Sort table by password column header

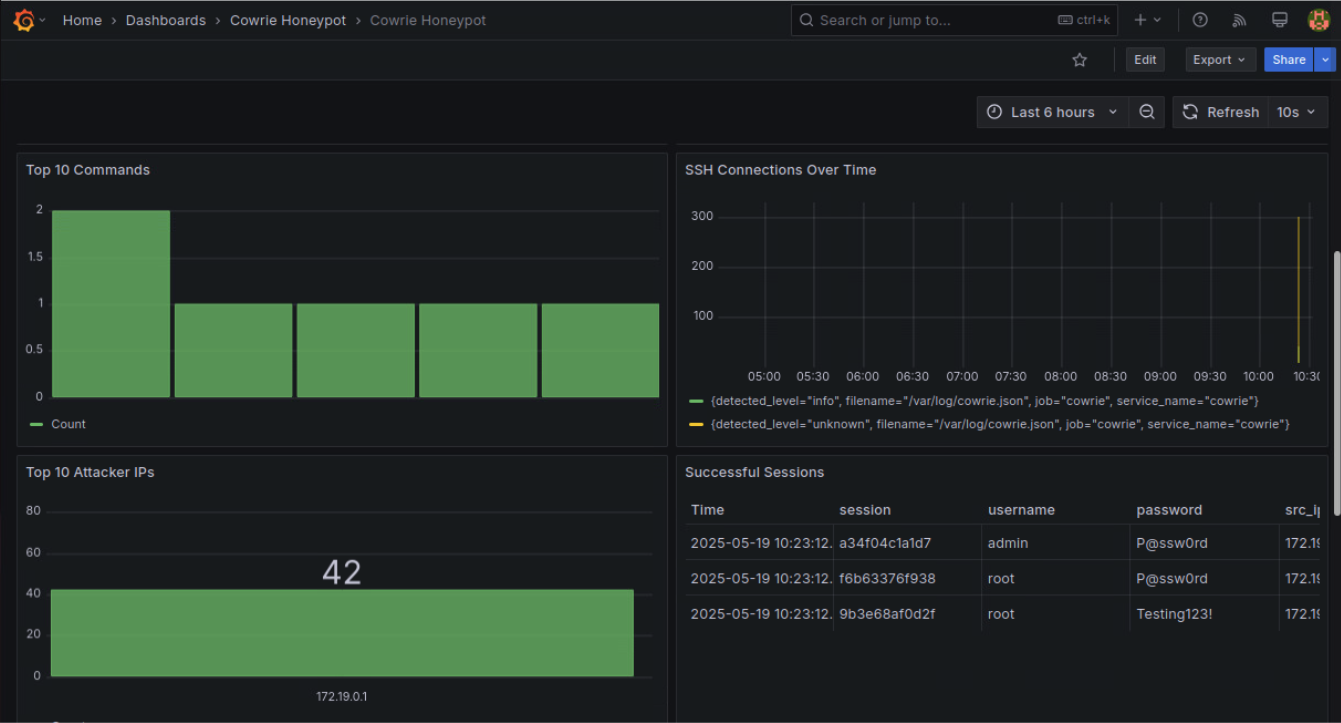pyautogui.click(x=1169, y=510)
